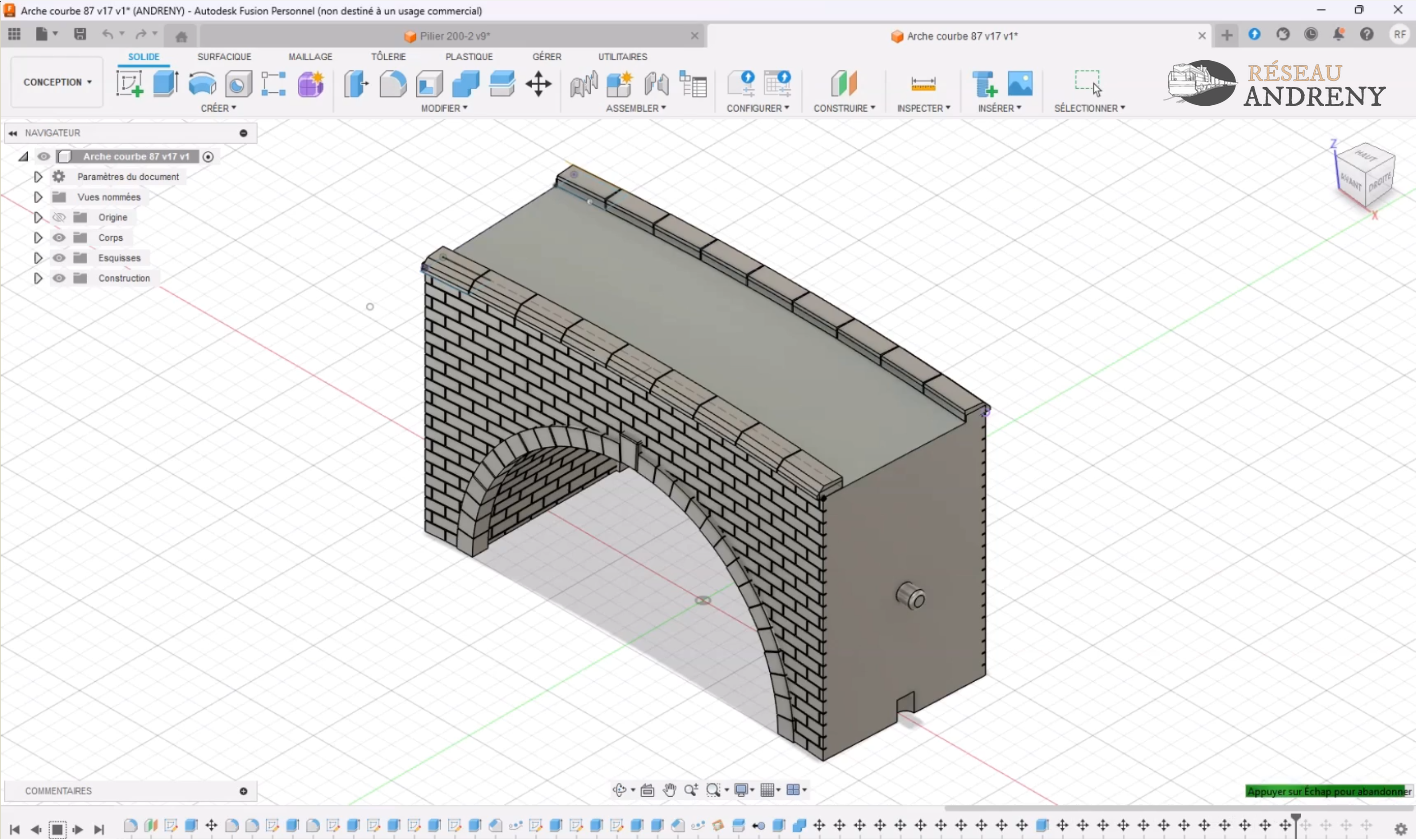Screen dimensions: 1416x839
Task: Go to the Home tab icon
Action: click(181, 36)
